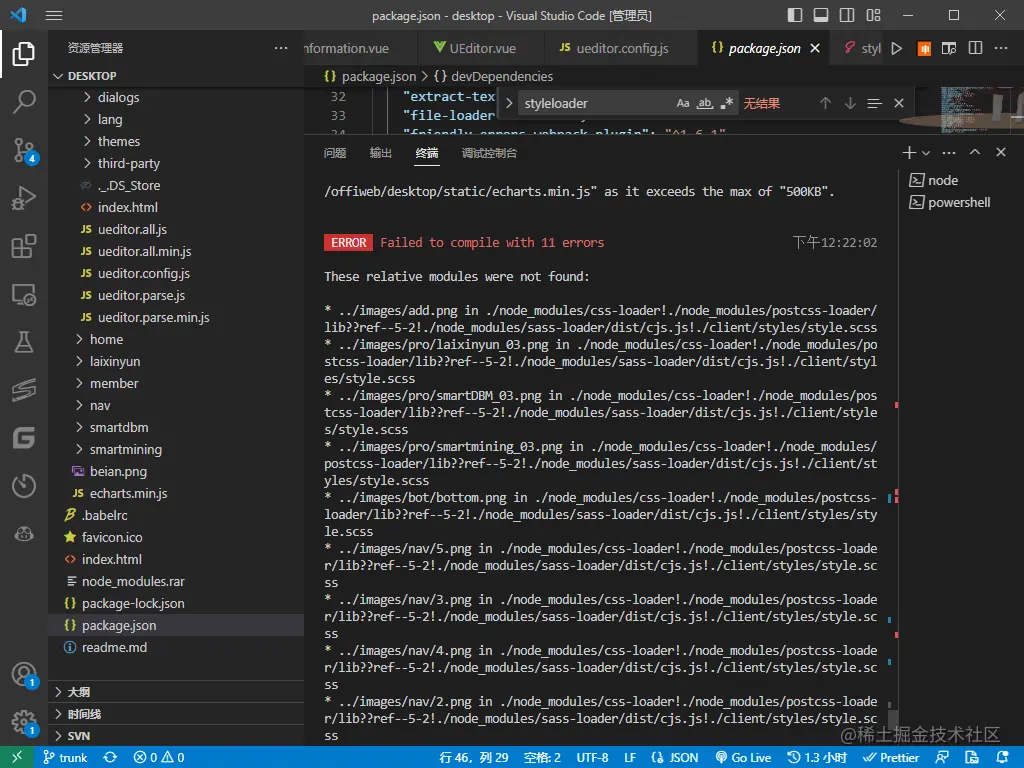Screen dimensions: 1024x768
Task: Toggle Match Whole Word in find widget
Action: click(705, 103)
